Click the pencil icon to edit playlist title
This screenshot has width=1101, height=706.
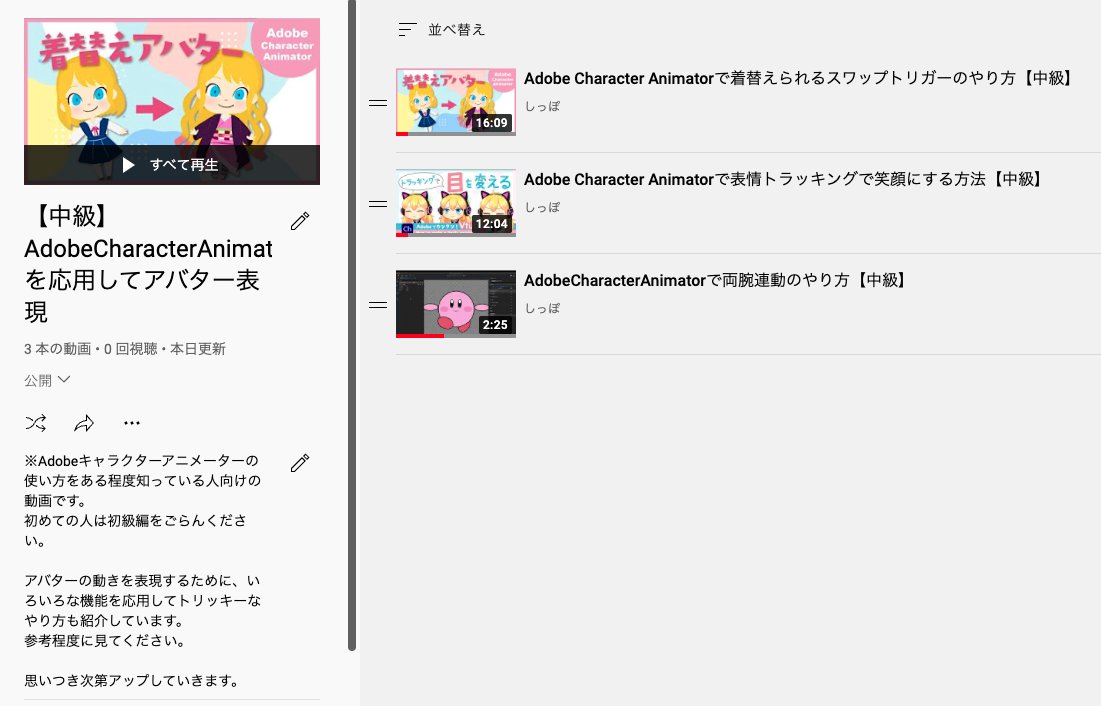pos(300,221)
